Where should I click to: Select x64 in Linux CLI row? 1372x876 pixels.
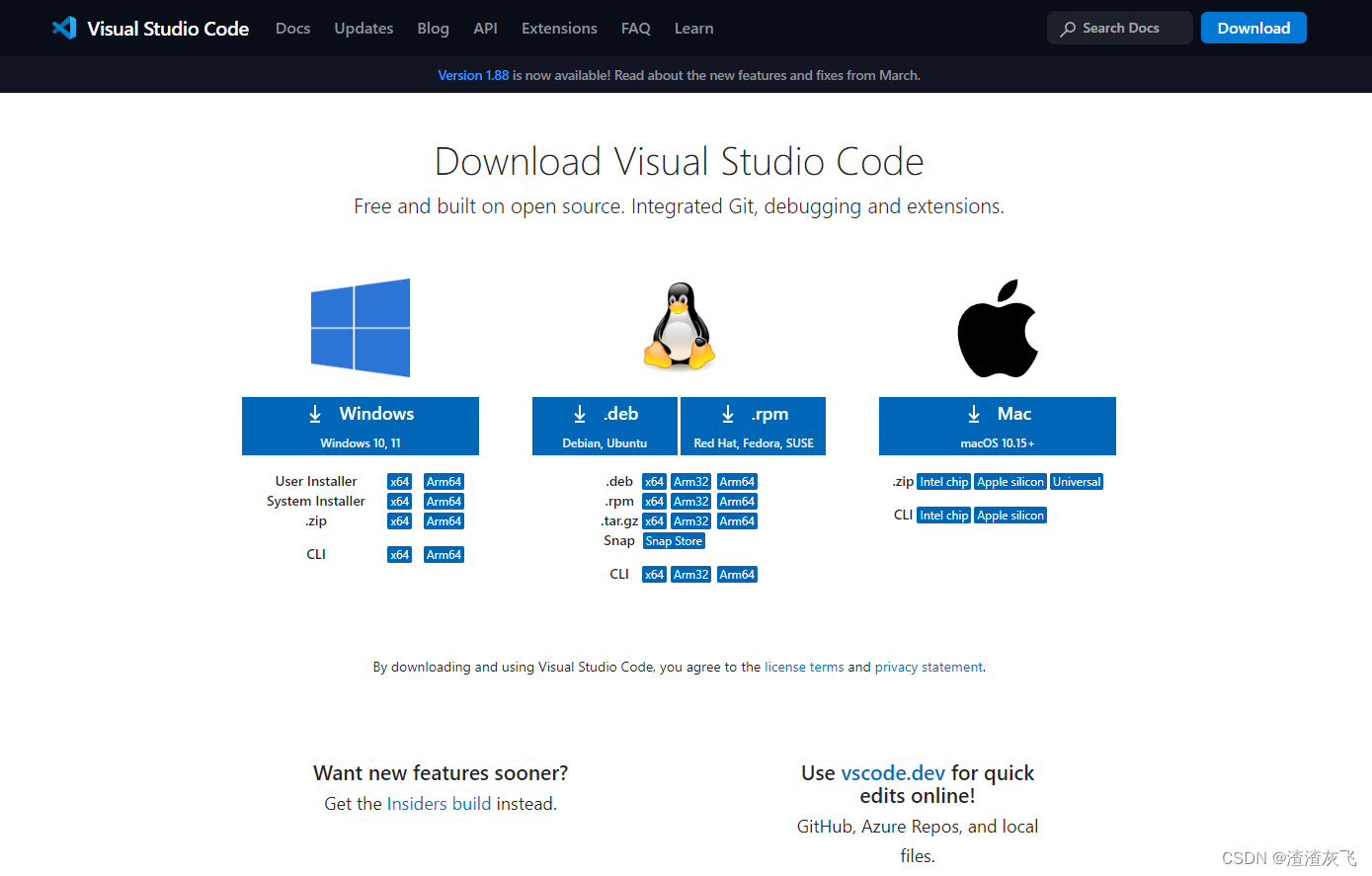654,575
